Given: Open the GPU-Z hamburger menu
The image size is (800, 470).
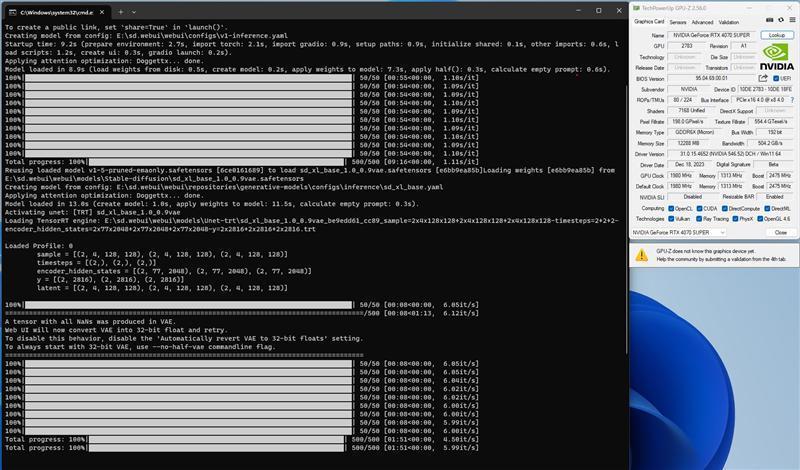Looking at the screenshot, I should point(791,21).
